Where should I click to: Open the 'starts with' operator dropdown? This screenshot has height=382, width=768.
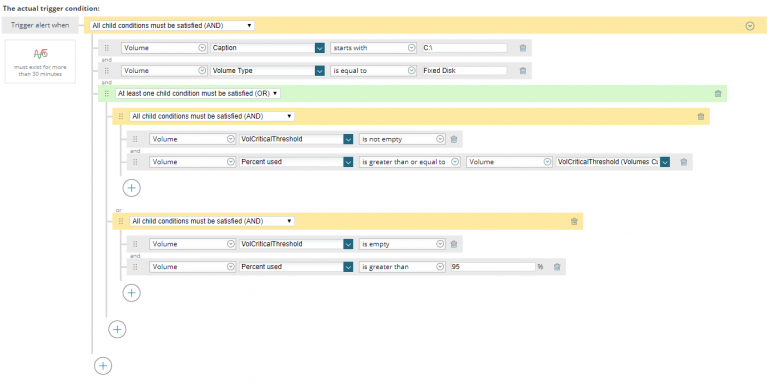point(374,48)
